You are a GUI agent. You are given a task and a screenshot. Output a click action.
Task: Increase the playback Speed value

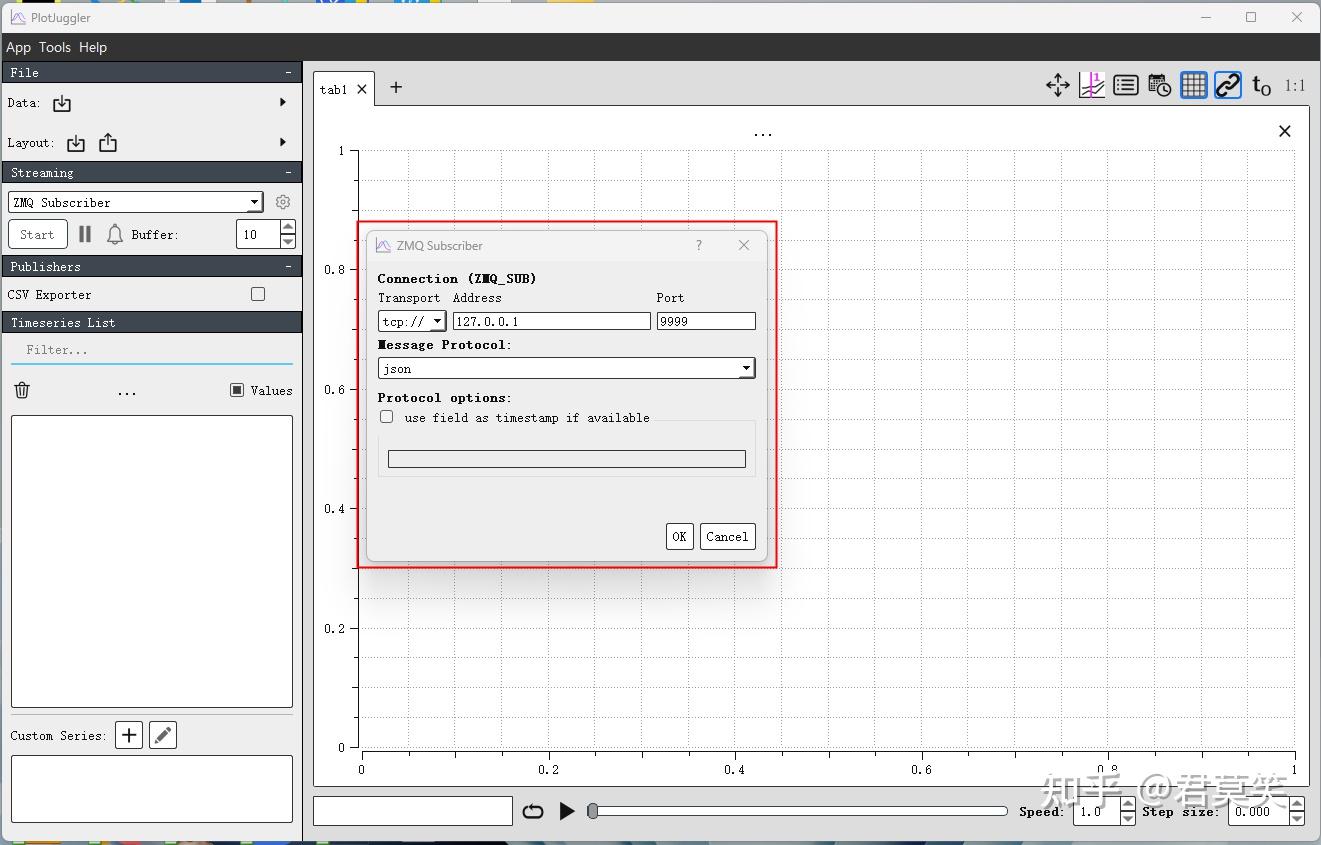click(x=1128, y=804)
